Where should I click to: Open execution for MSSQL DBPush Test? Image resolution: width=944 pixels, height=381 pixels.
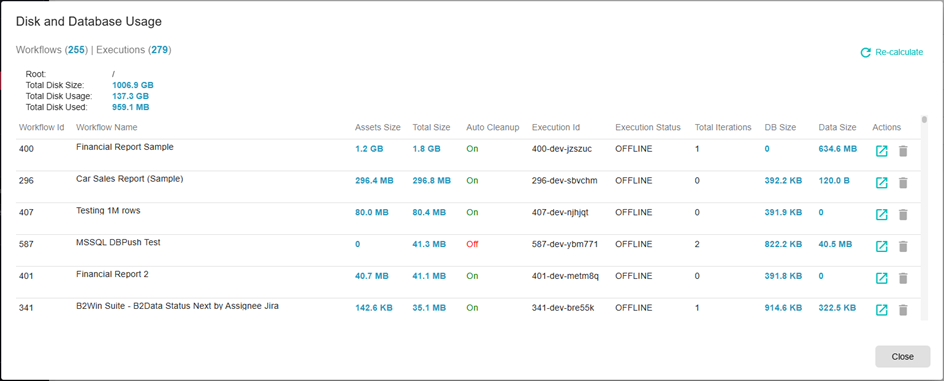pyautogui.click(x=881, y=246)
